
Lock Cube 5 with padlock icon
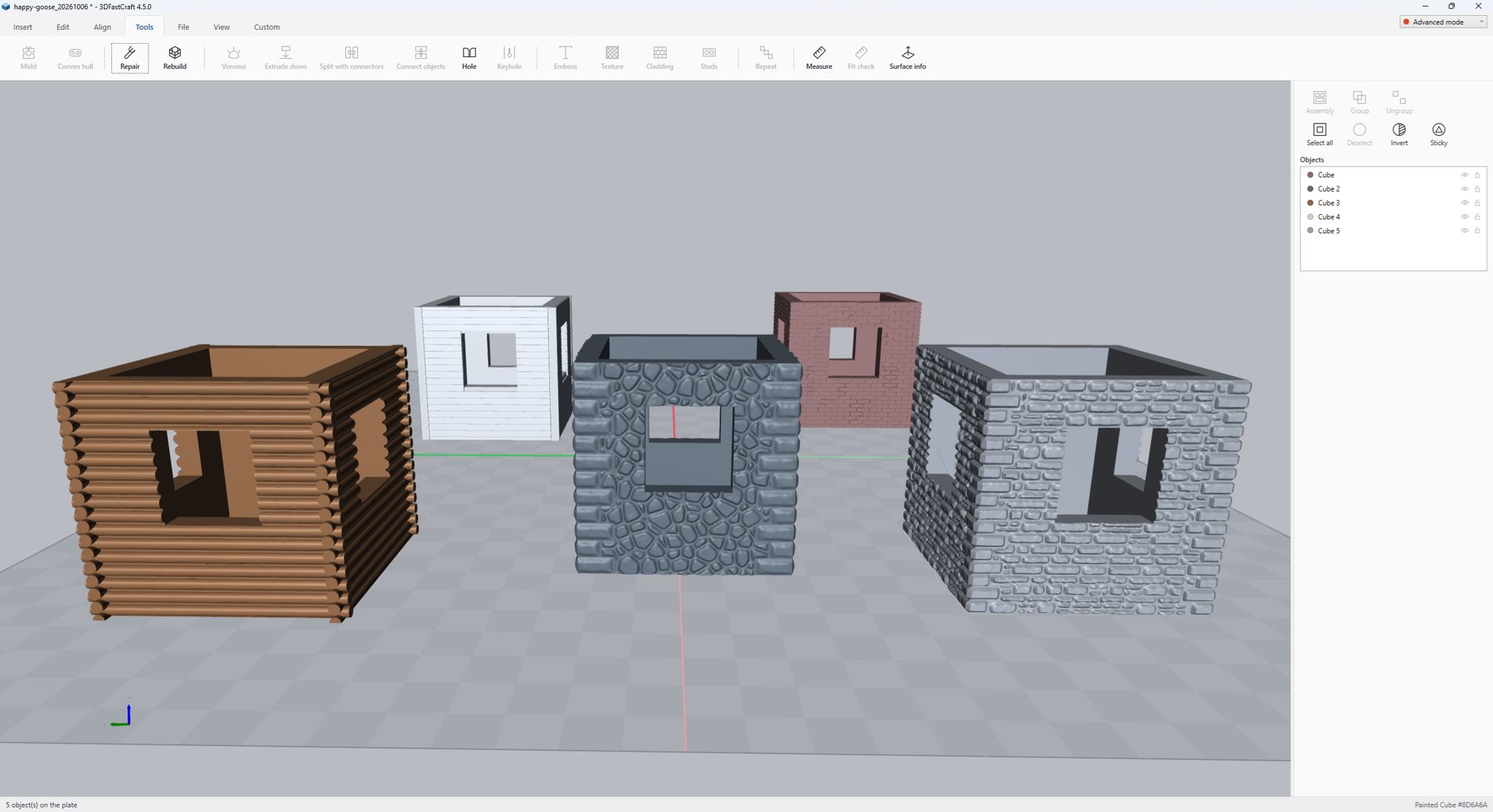pyautogui.click(x=1477, y=231)
